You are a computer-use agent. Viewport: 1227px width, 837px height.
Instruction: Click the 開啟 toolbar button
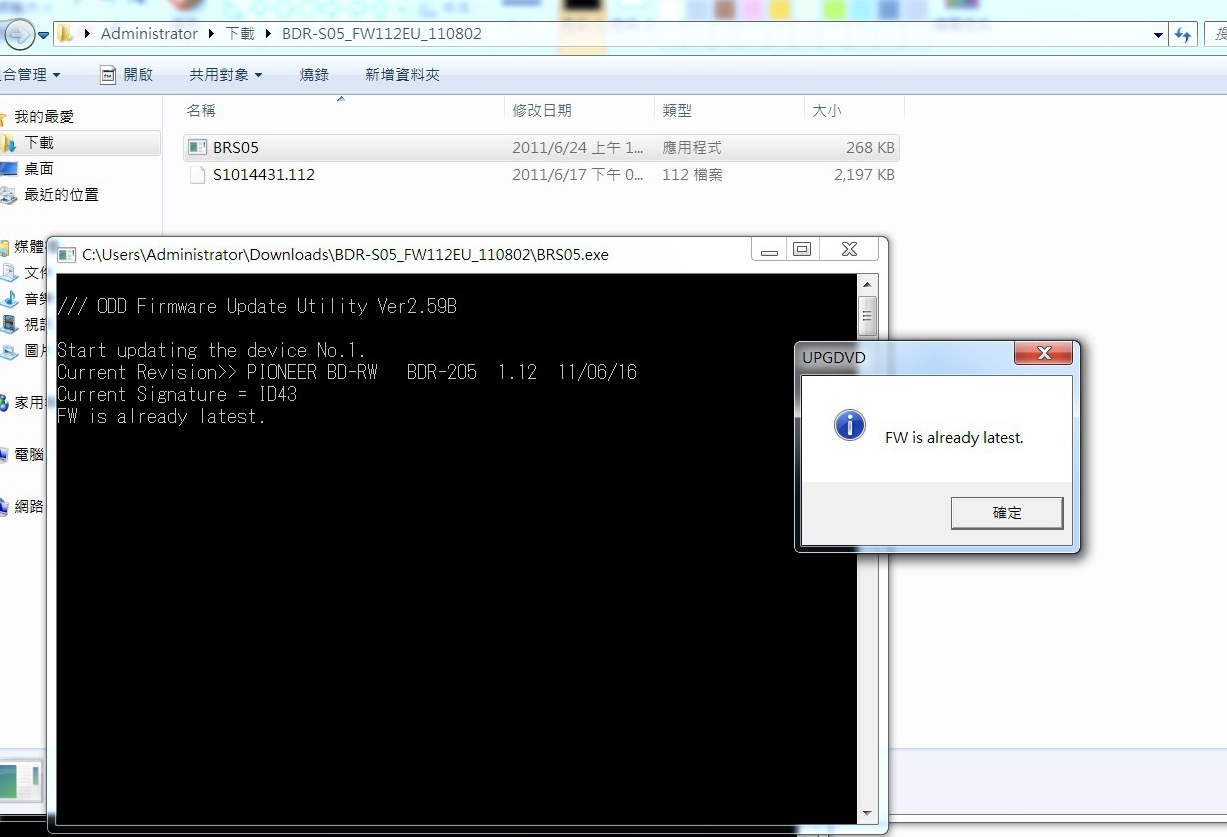click(126, 75)
